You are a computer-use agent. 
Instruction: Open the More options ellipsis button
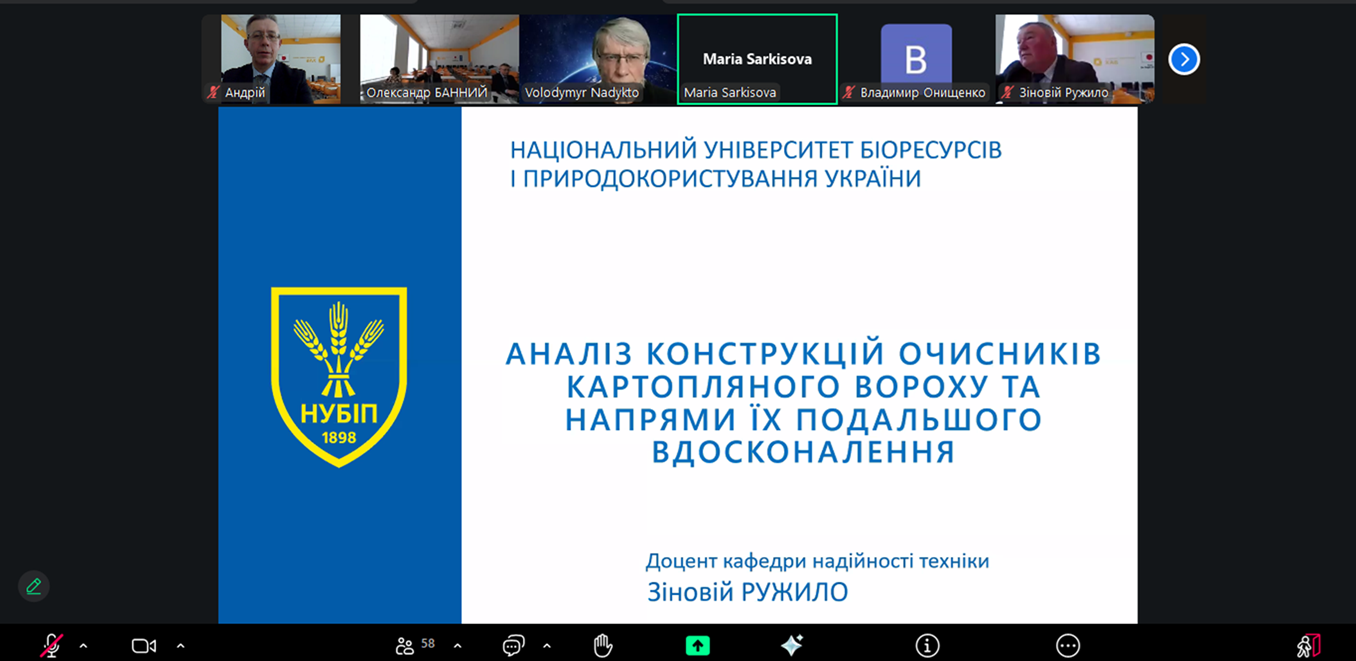[x=1068, y=646]
